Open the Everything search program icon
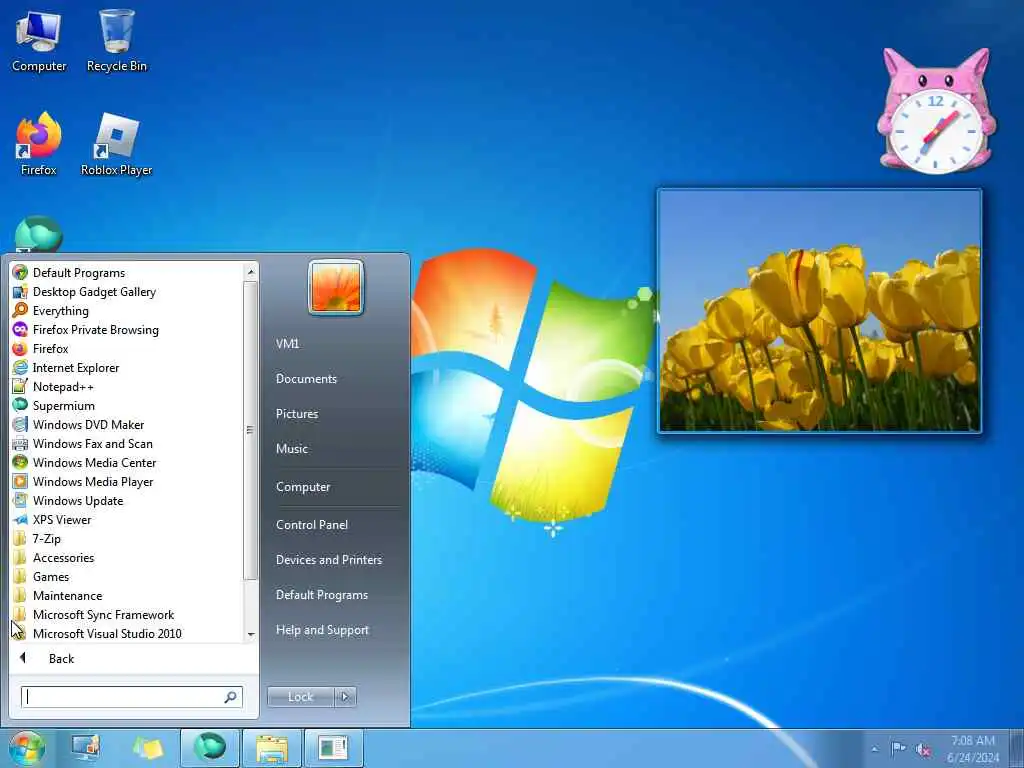This screenshot has width=1024, height=768. click(x=20, y=310)
